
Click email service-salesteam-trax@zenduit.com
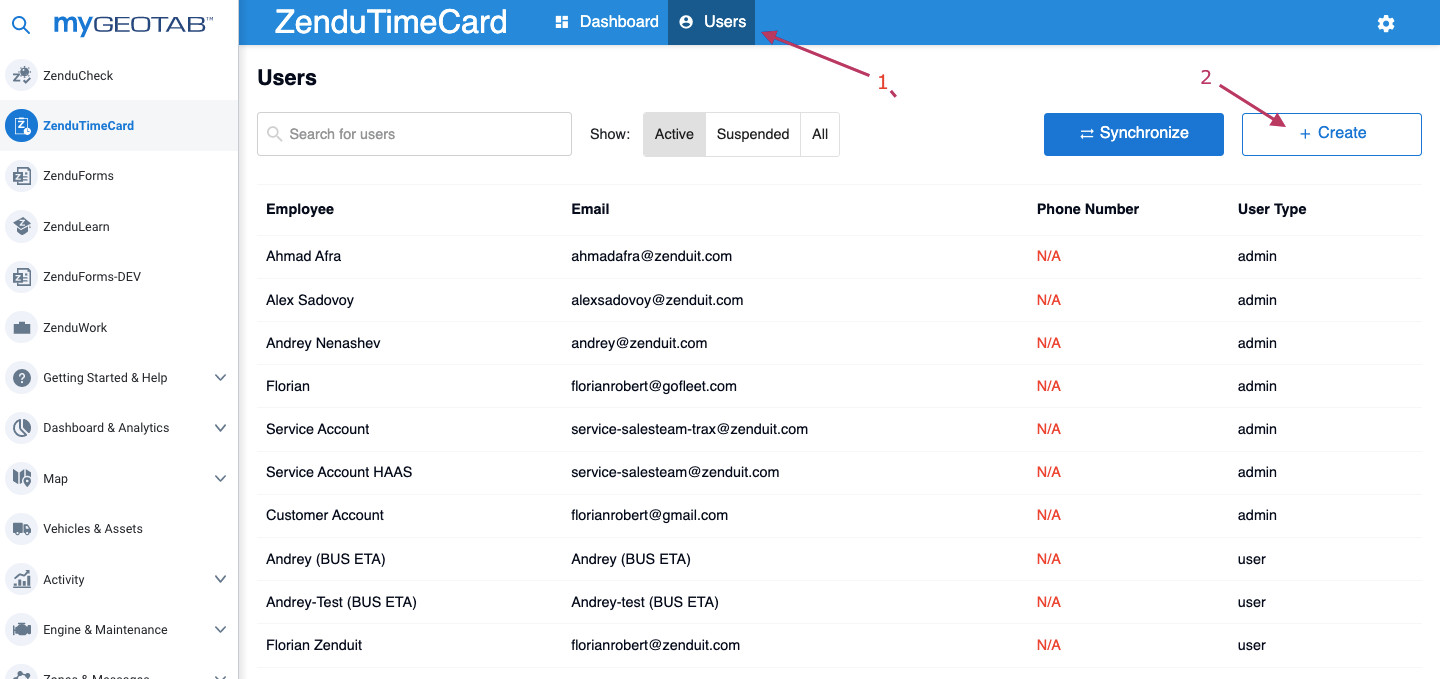pos(690,429)
